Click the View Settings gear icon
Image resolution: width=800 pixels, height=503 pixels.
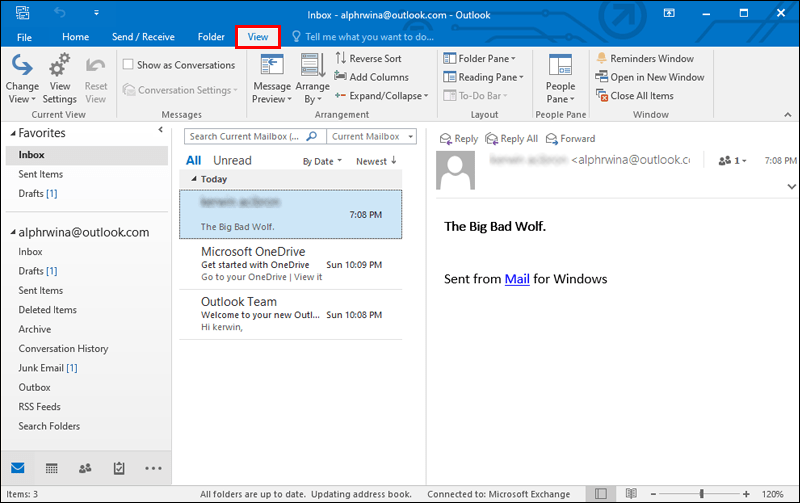[59, 65]
